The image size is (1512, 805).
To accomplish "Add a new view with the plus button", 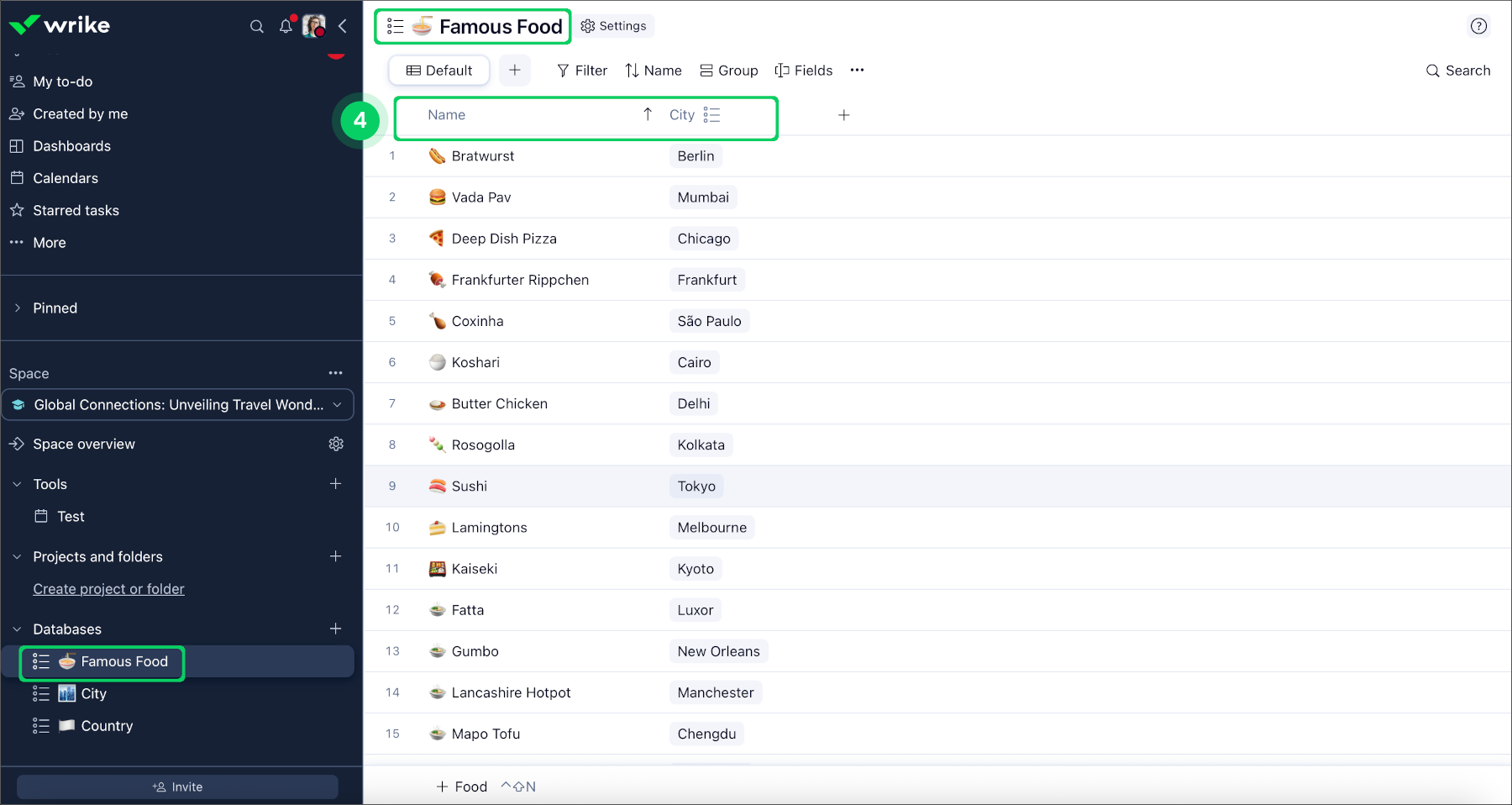I will (x=515, y=71).
